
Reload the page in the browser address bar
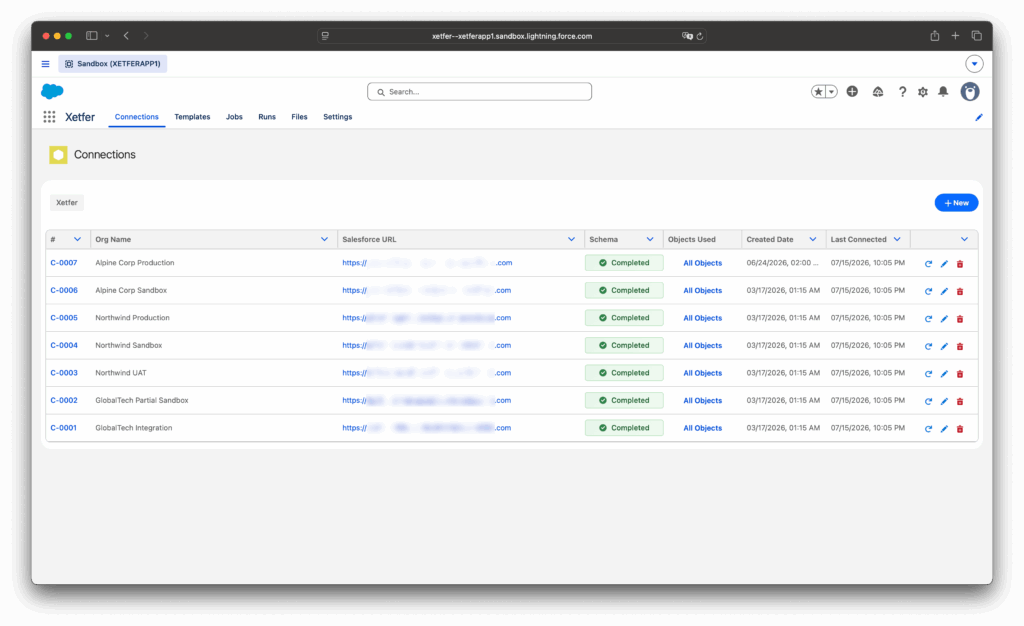[x=699, y=36]
